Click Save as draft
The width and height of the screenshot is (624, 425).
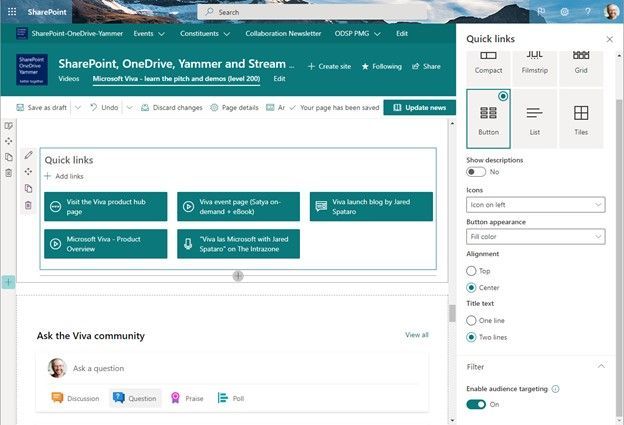click(x=42, y=107)
